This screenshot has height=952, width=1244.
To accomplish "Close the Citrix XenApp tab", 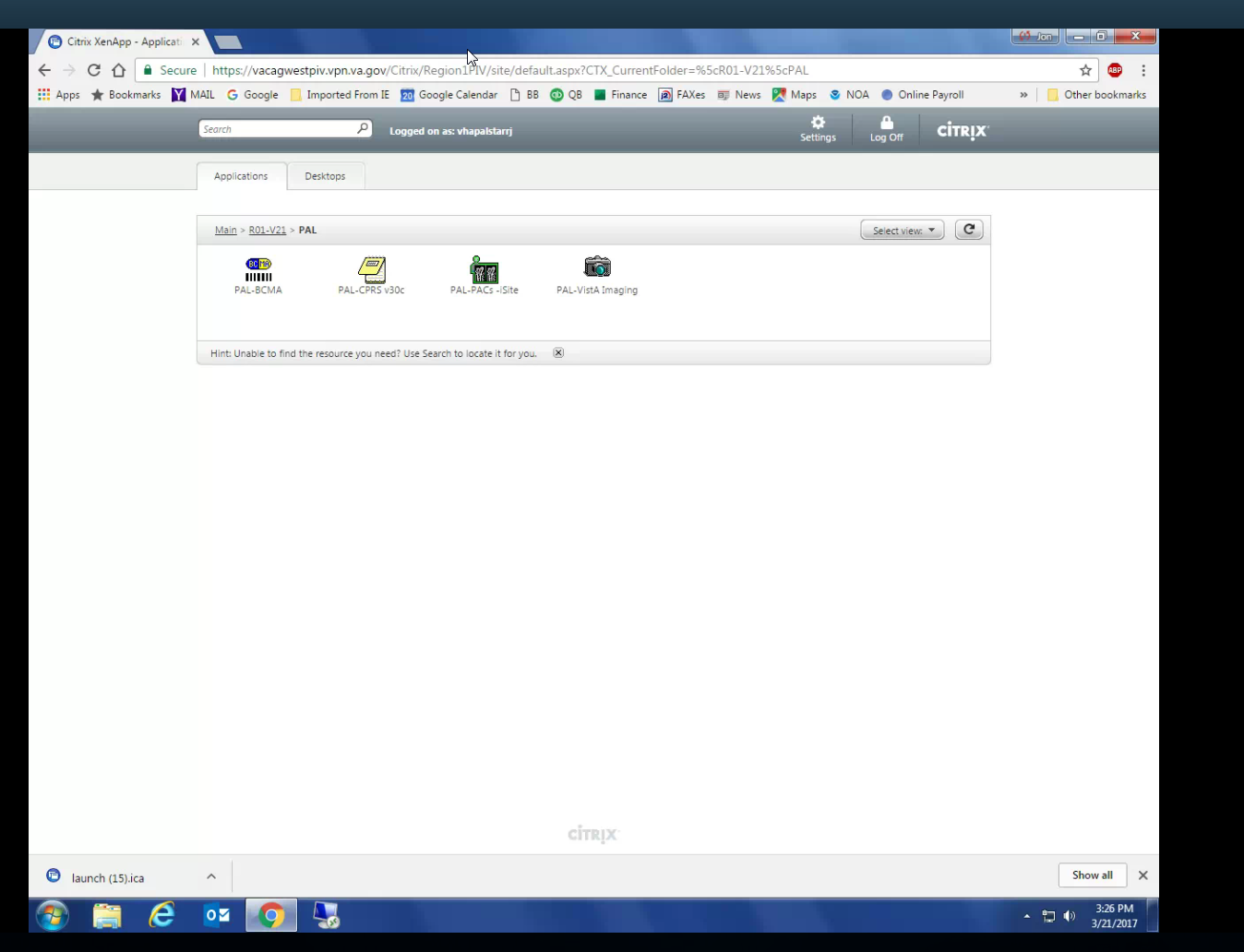I will [x=196, y=42].
